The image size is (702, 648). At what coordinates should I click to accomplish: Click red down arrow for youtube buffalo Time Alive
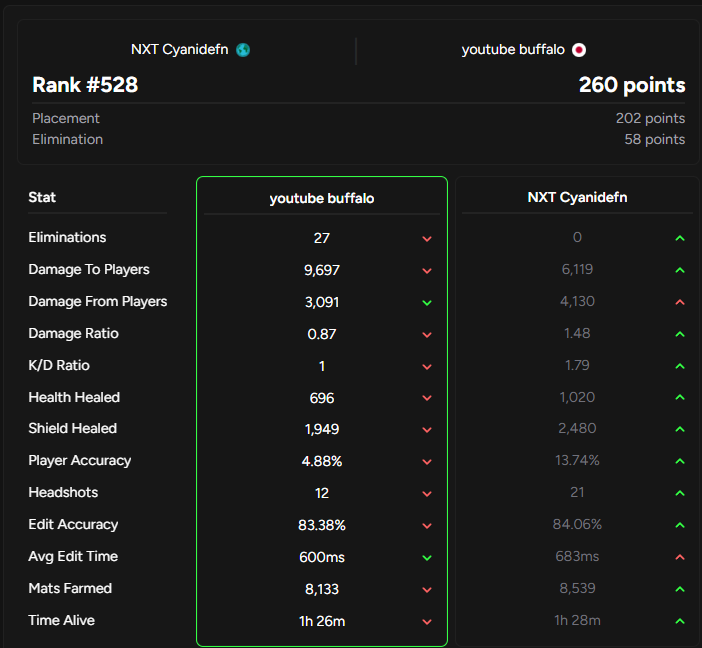tap(427, 622)
